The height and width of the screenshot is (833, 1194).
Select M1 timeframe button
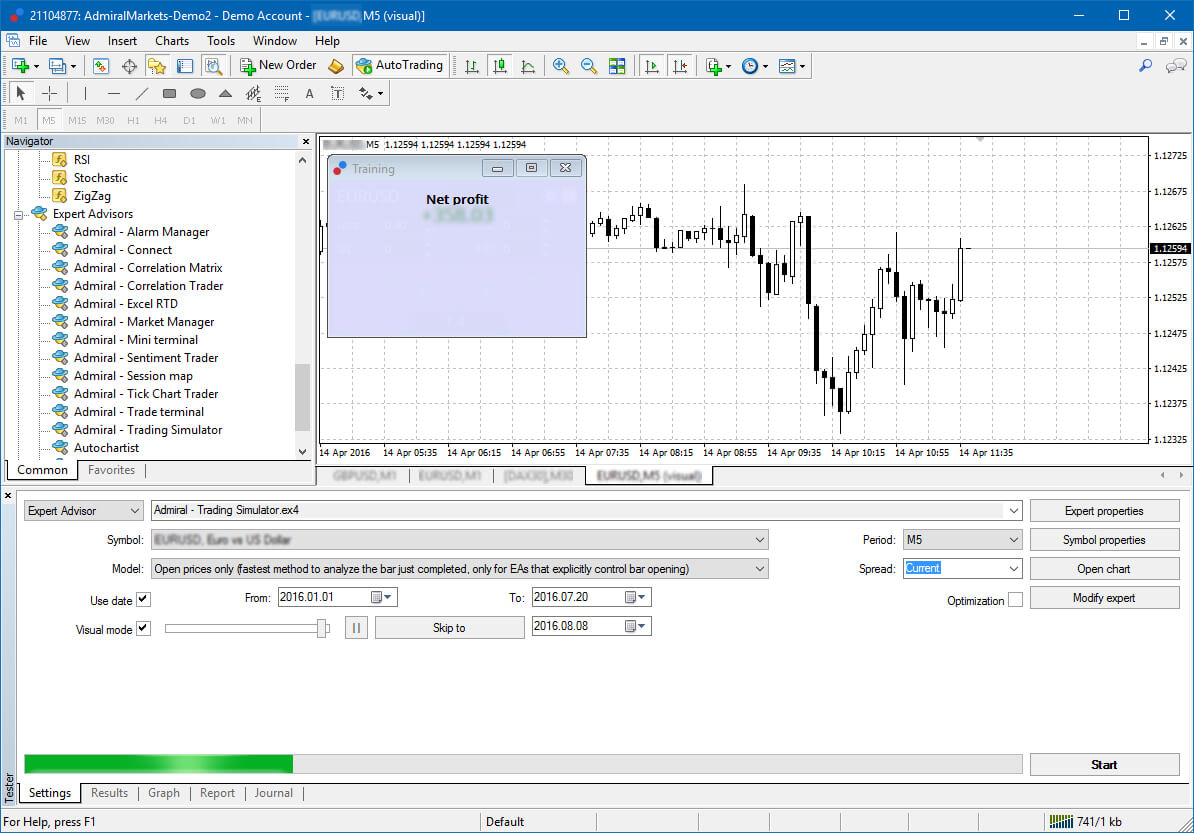pyautogui.click(x=21, y=120)
